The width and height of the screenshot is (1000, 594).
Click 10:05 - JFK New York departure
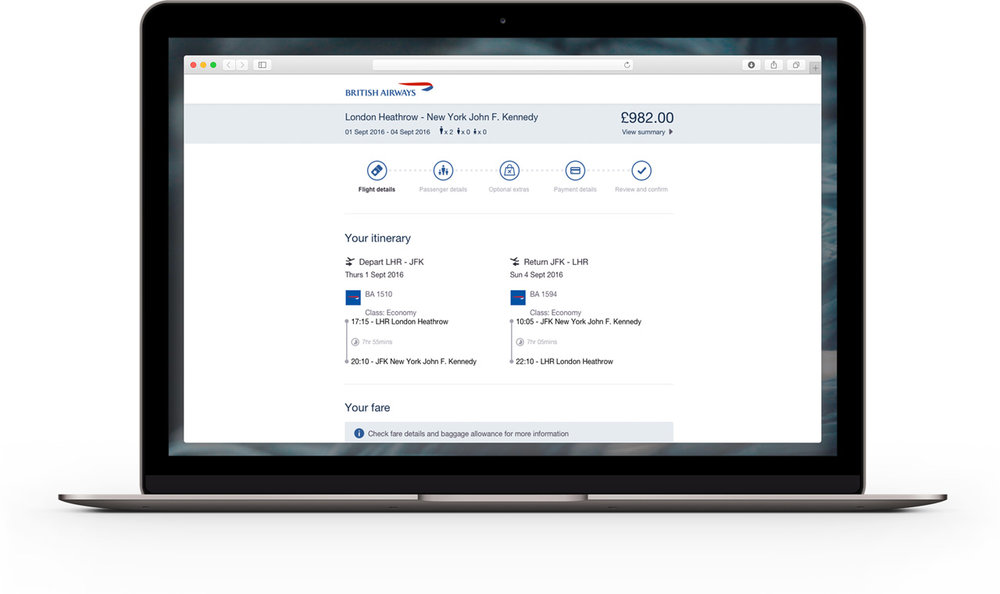pos(578,322)
